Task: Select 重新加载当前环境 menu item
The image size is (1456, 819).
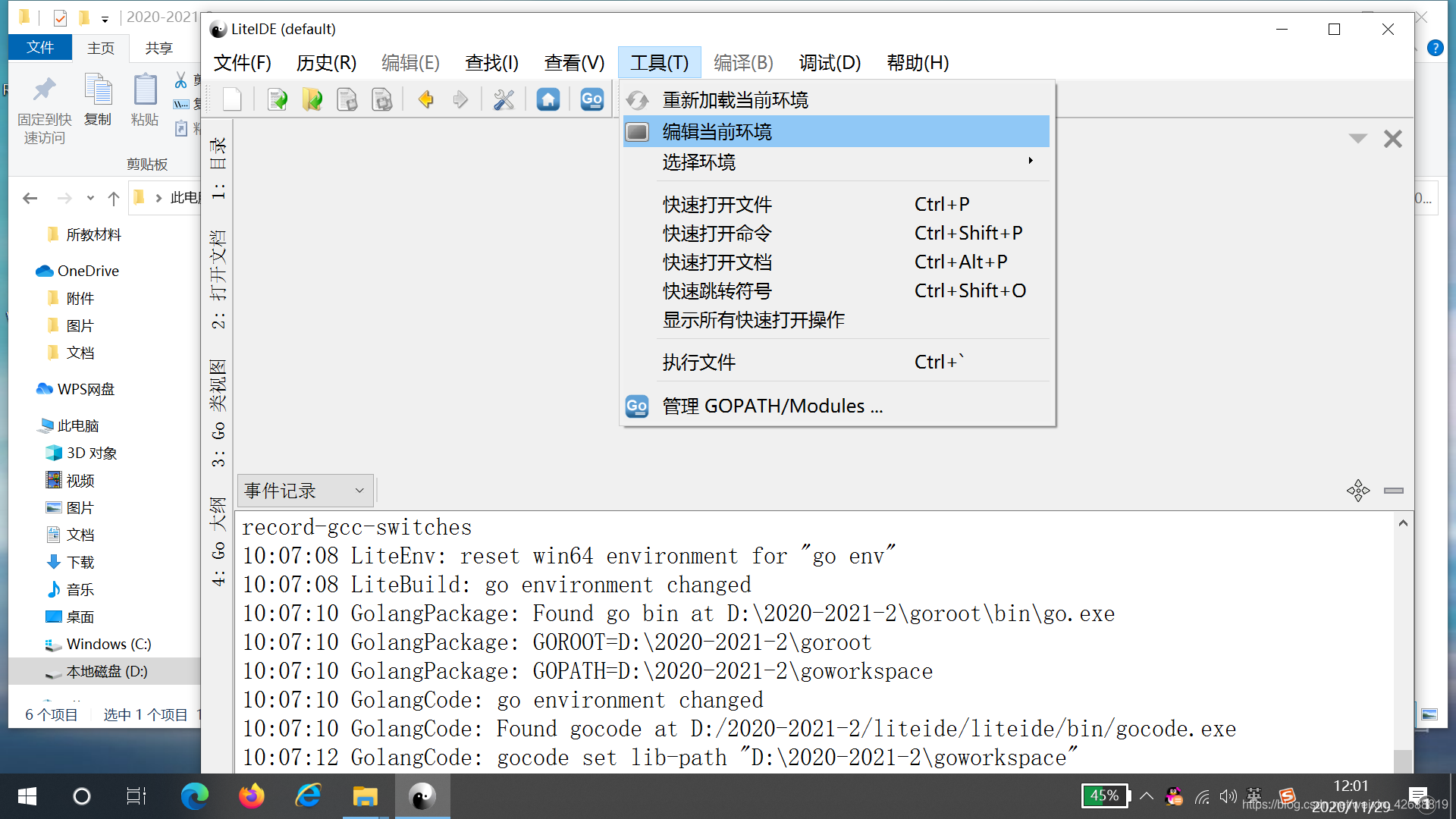Action: click(x=836, y=100)
